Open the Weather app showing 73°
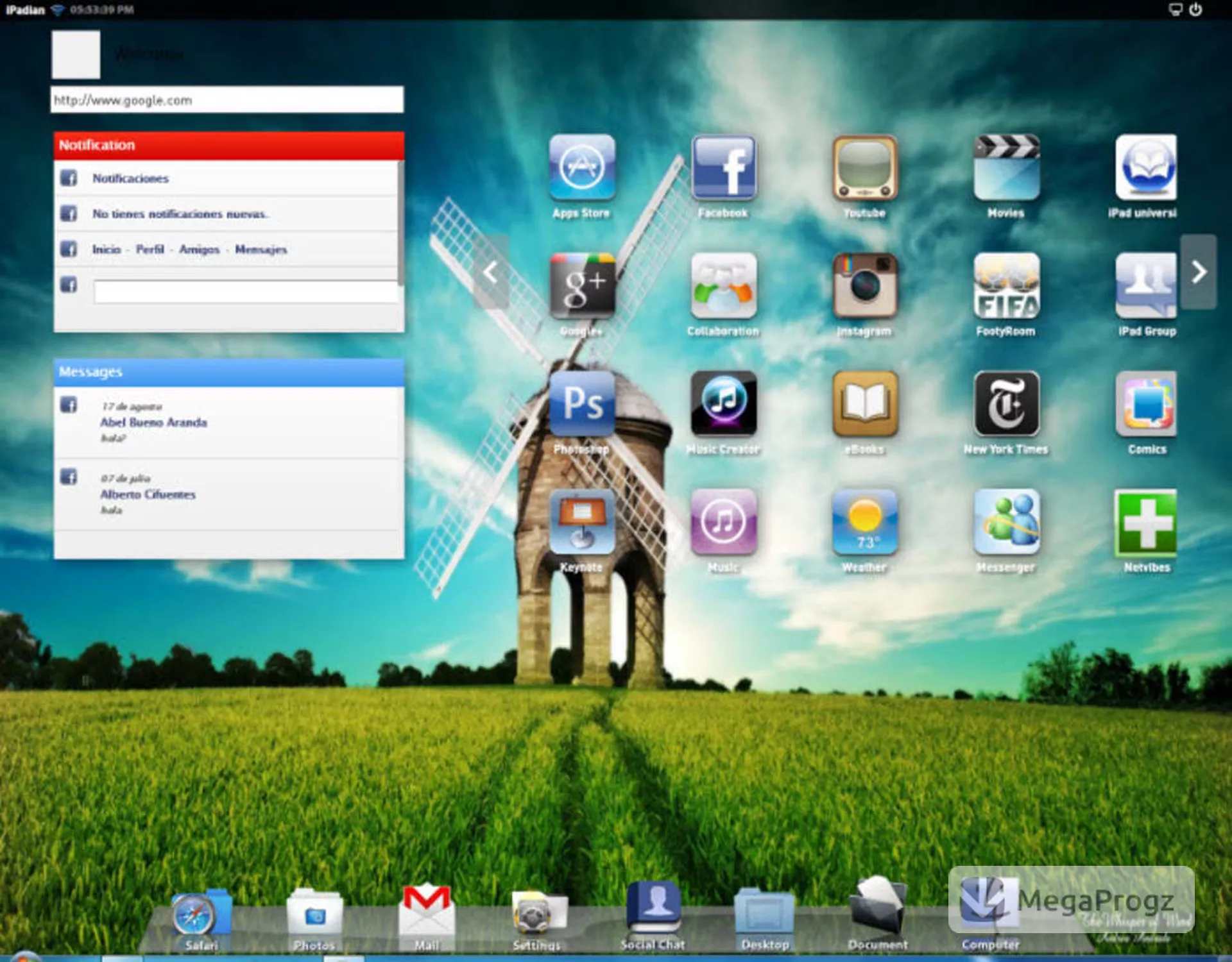1232x962 pixels. click(x=865, y=521)
